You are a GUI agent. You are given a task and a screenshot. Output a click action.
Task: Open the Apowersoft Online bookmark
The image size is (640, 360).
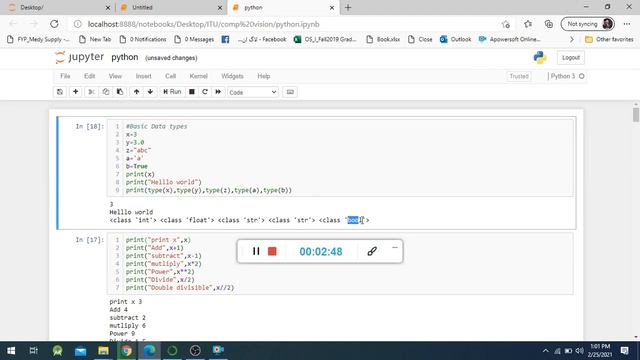pos(509,40)
